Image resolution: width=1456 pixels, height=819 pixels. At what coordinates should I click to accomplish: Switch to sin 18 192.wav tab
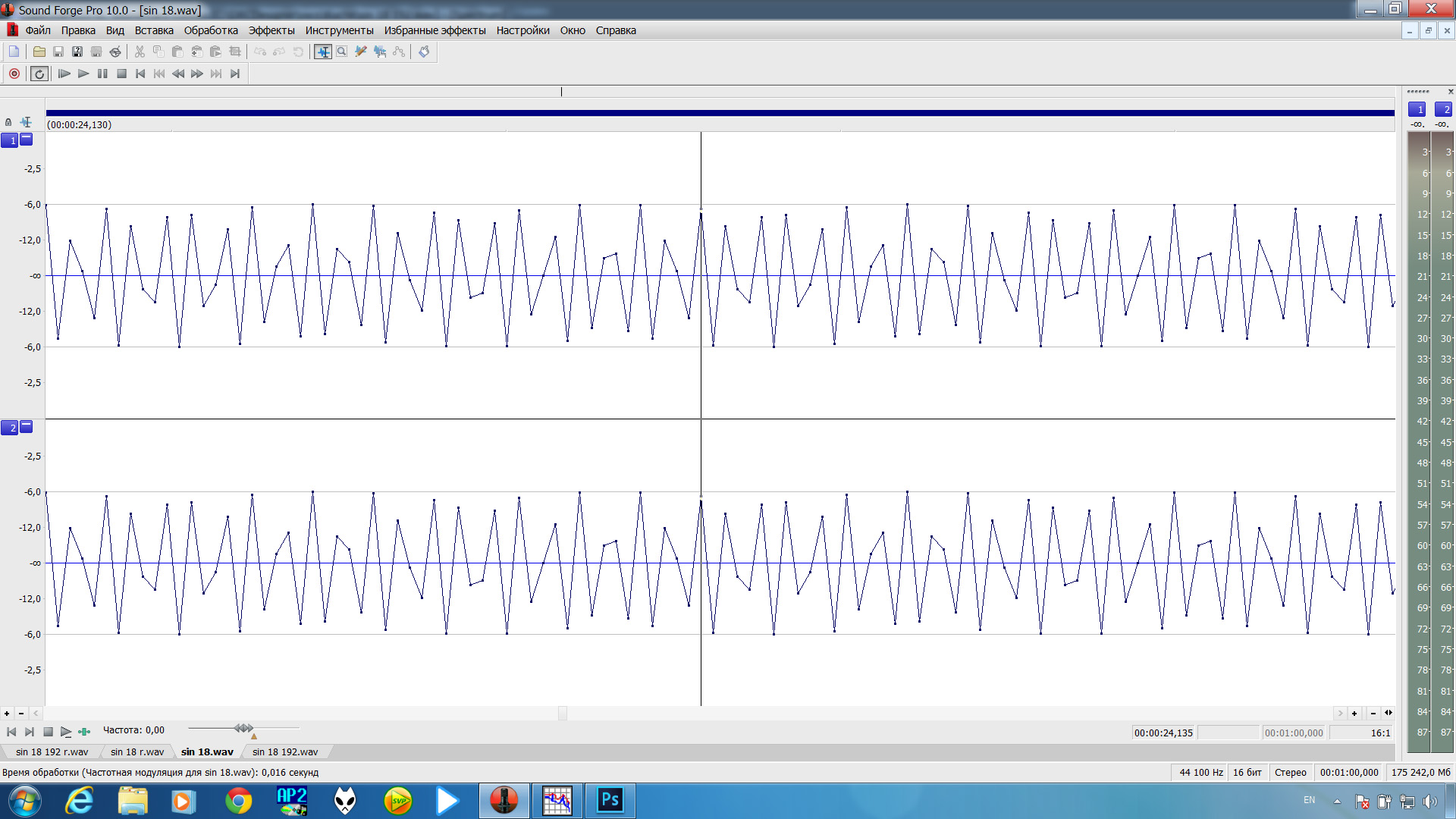[284, 752]
